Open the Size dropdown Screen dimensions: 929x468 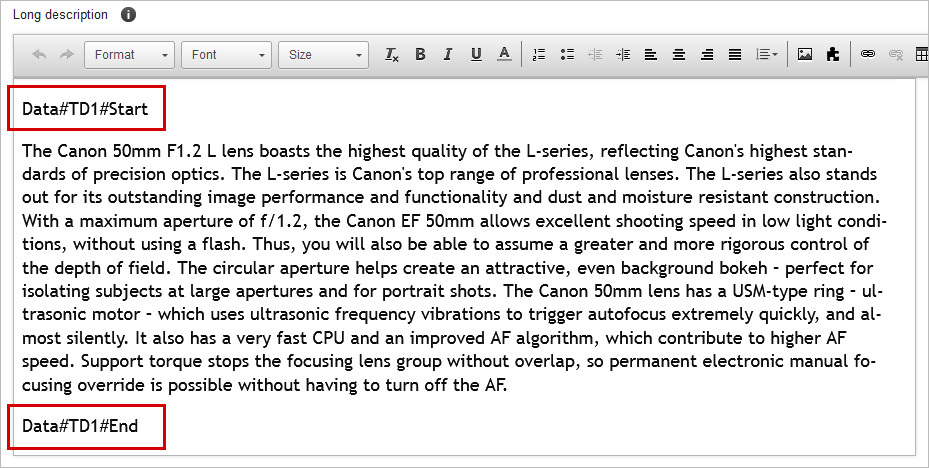(323, 55)
